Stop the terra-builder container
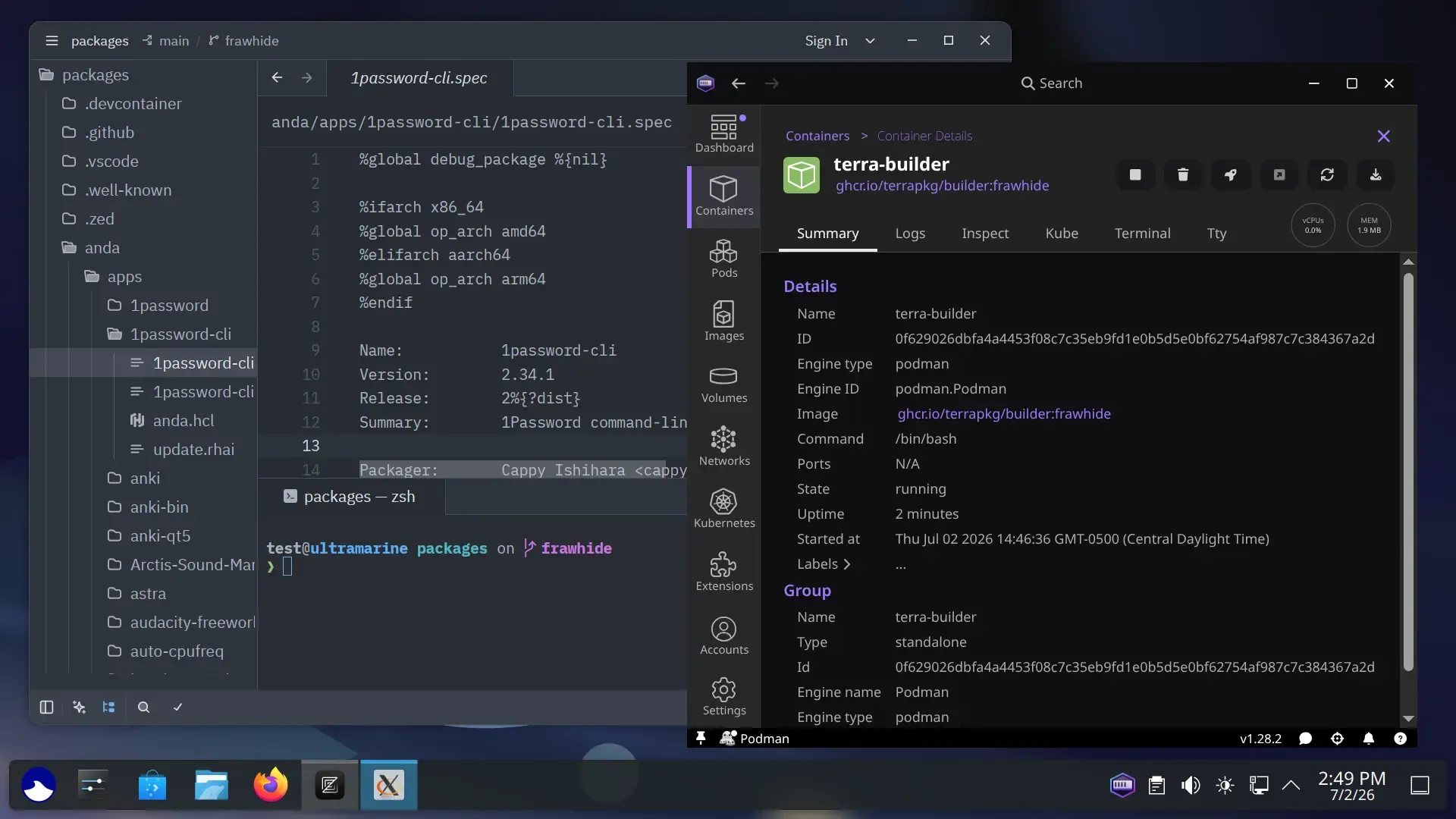This screenshot has width=1456, height=819. click(x=1135, y=175)
